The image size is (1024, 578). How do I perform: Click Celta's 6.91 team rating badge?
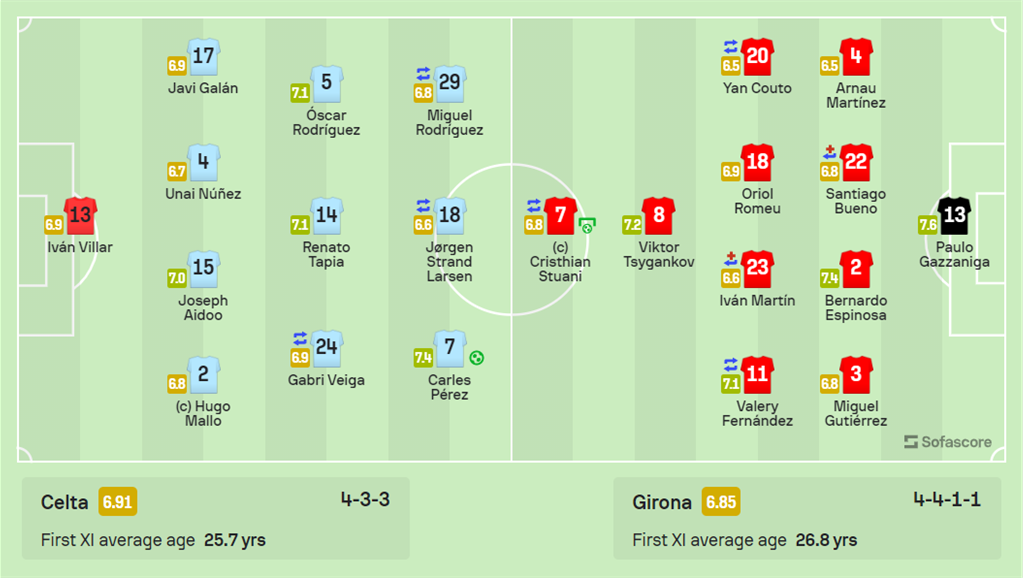118,502
